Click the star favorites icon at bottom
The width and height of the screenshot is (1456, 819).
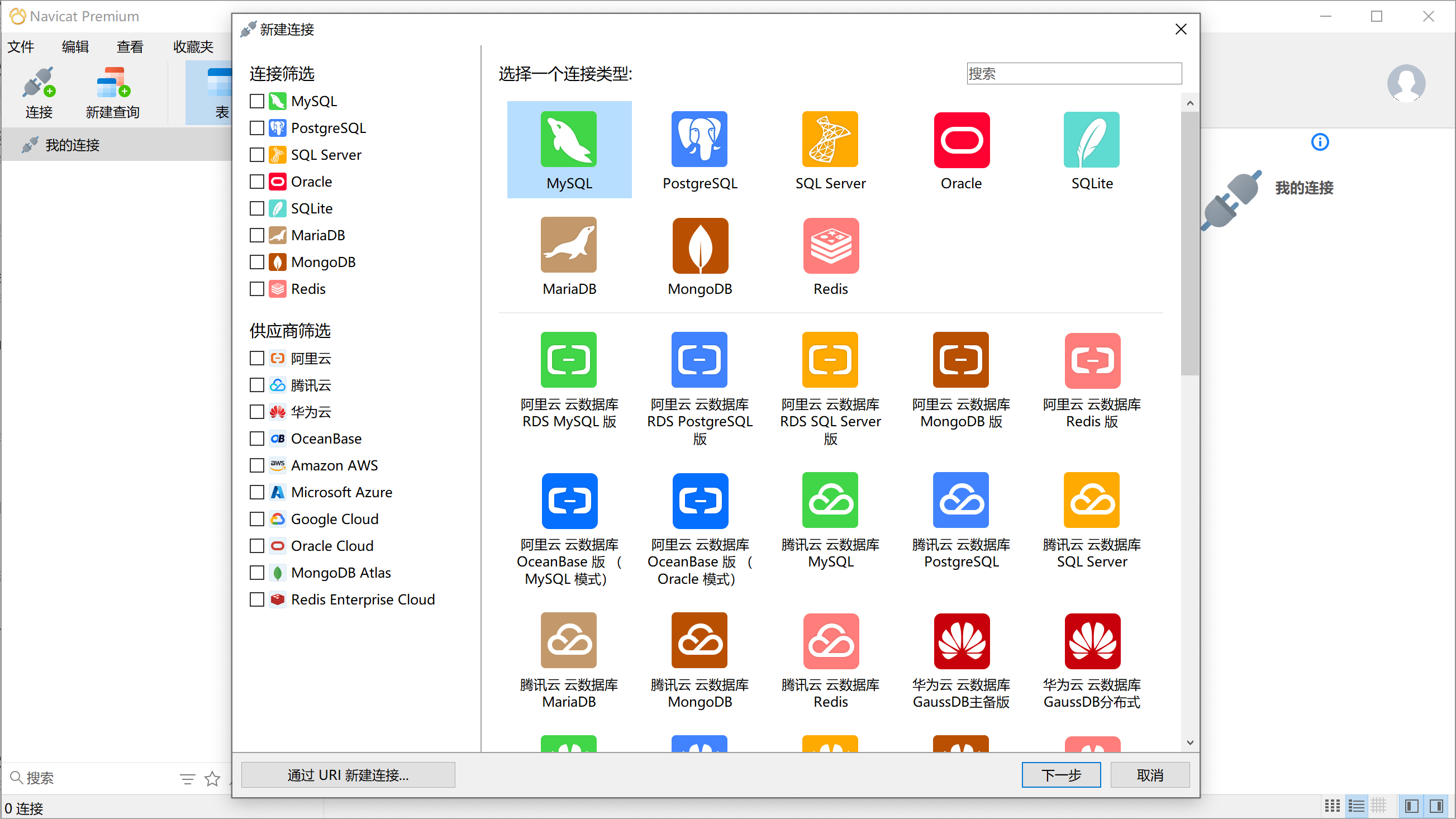212,778
